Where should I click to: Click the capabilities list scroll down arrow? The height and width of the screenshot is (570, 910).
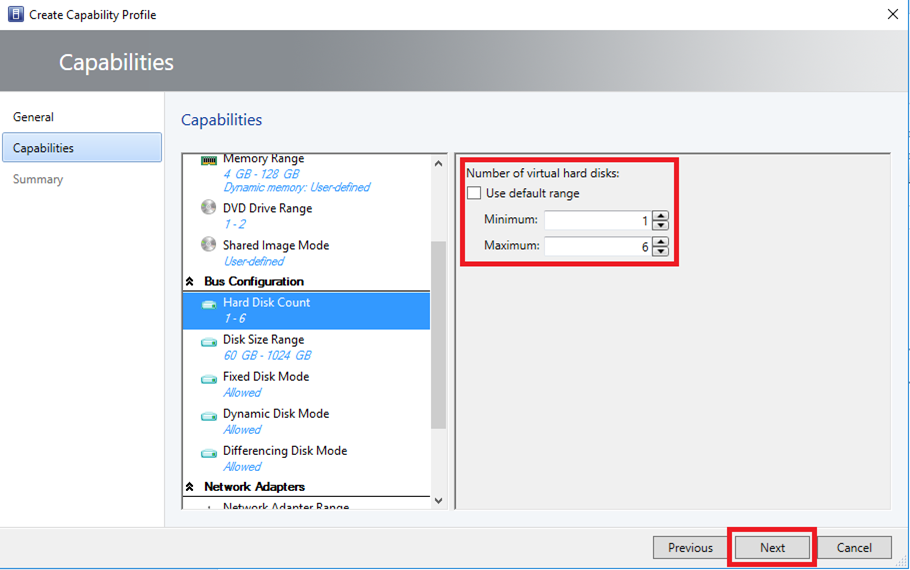439,500
